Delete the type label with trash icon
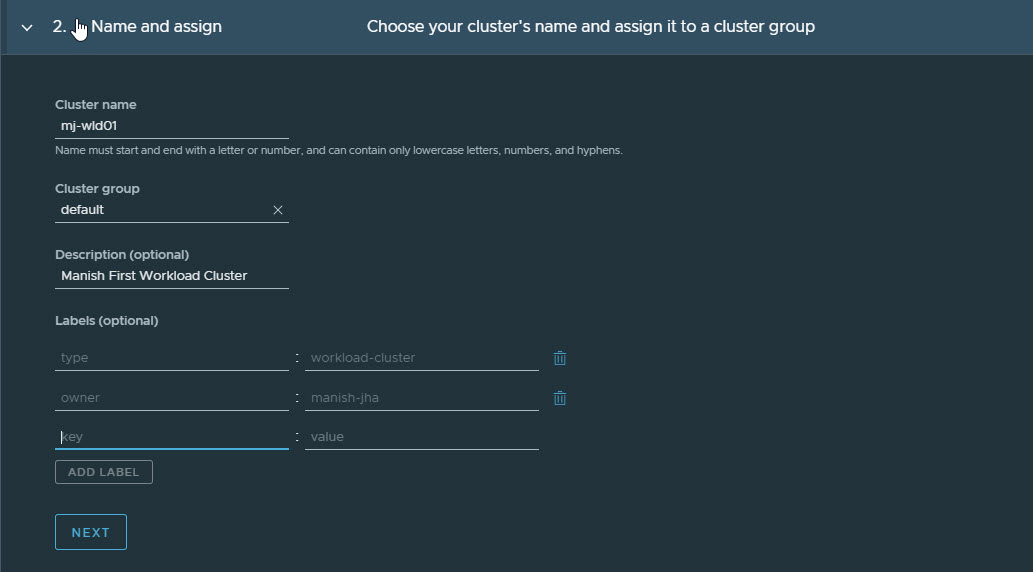The height and width of the screenshot is (572, 1033). pos(560,358)
